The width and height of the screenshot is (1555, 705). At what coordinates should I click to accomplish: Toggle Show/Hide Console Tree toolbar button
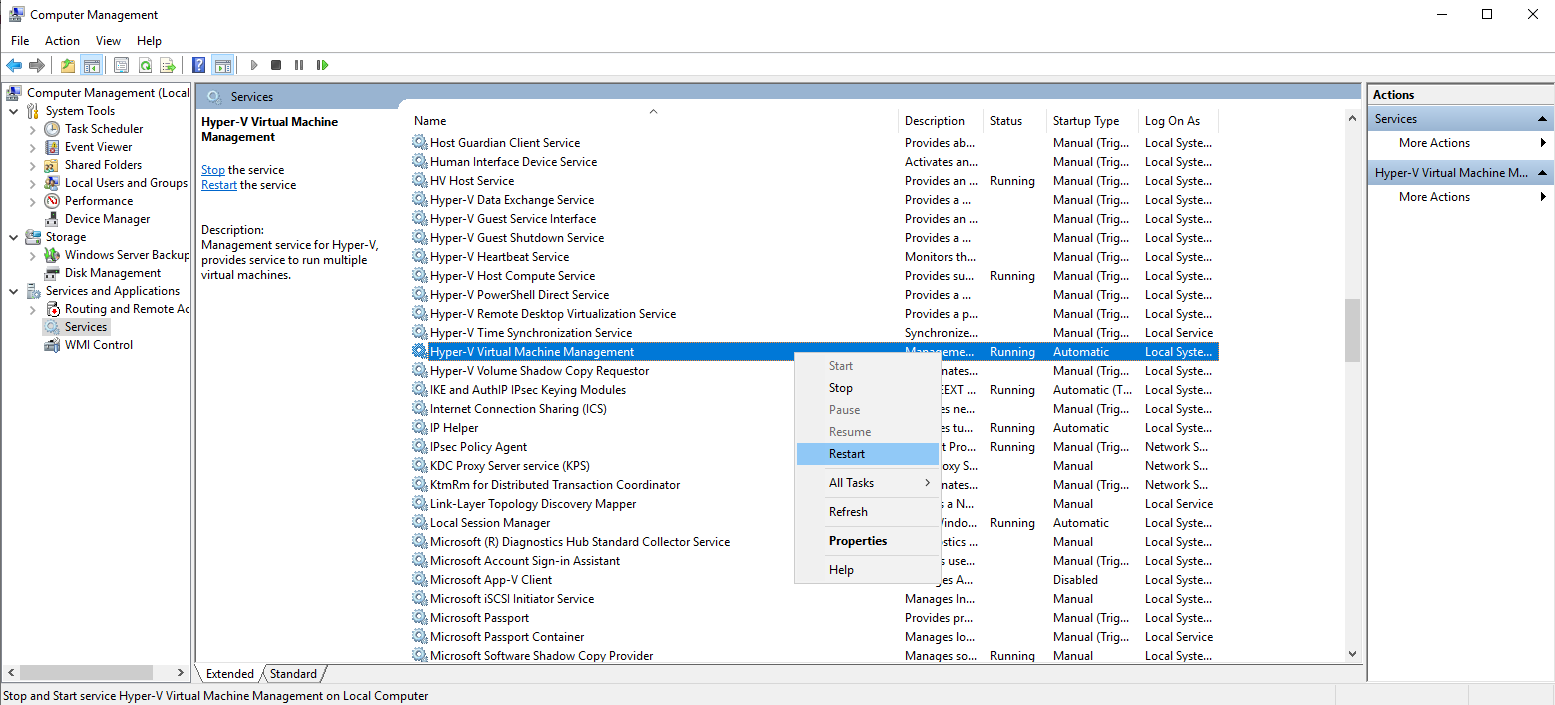tap(91, 65)
